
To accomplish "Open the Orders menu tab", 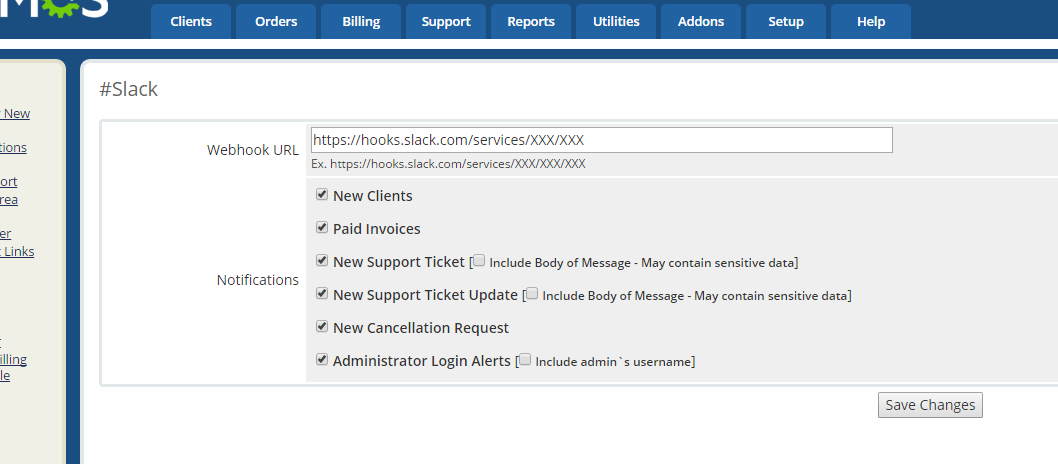I will tap(275, 21).
